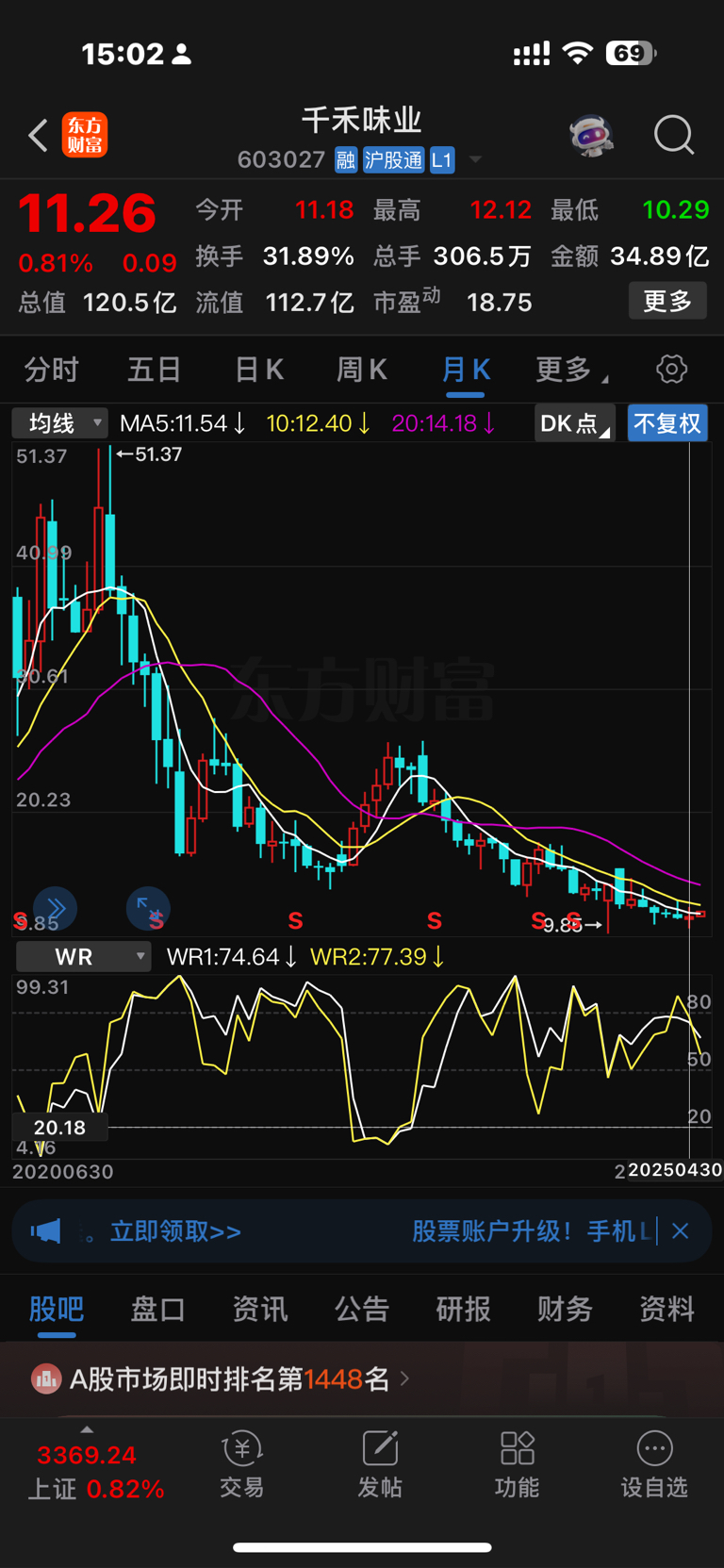
Task: Switch to 周K chart tab
Action: point(362,370)
